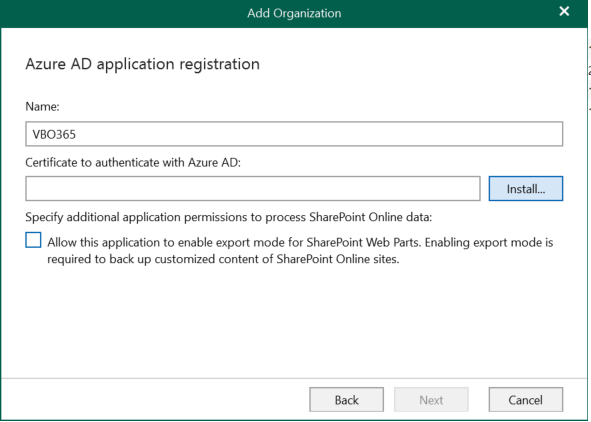Click the Name: label

pyautogui.click(x=42, y=107)
